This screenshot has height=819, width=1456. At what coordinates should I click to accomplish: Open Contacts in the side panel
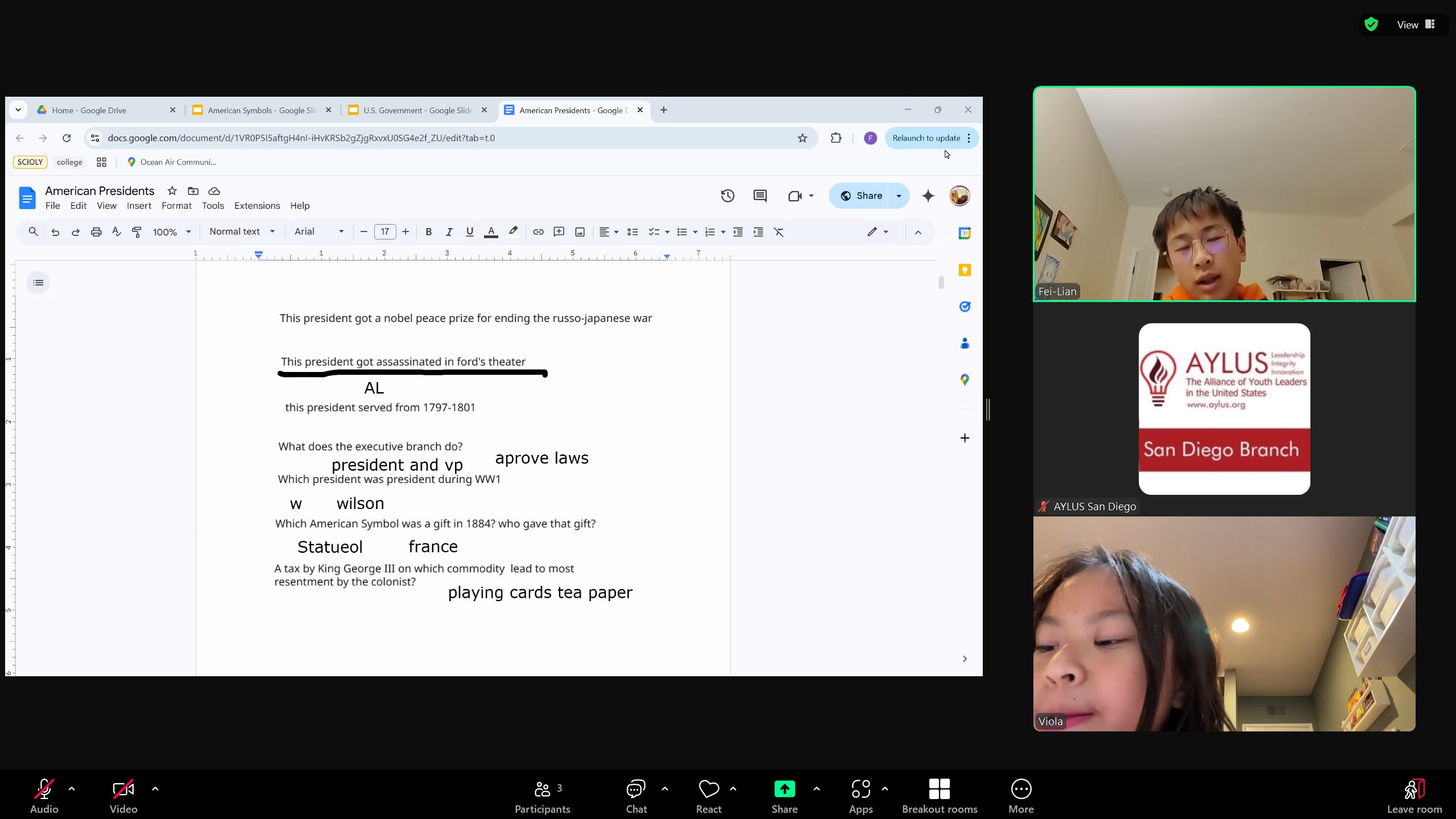(x=965, y=344)
